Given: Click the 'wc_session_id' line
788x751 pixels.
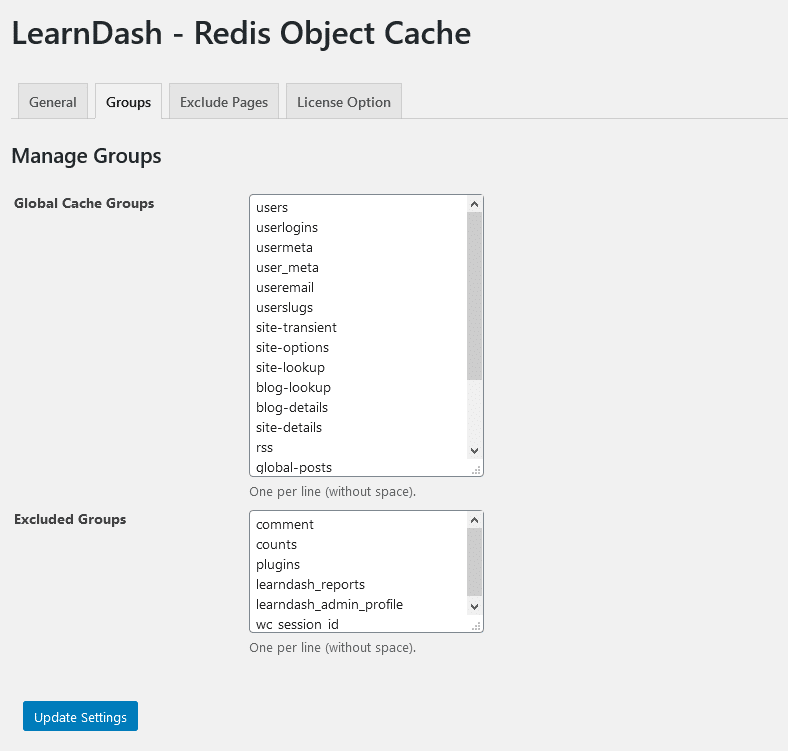Looking at the screenshot, I should [298, 624].
